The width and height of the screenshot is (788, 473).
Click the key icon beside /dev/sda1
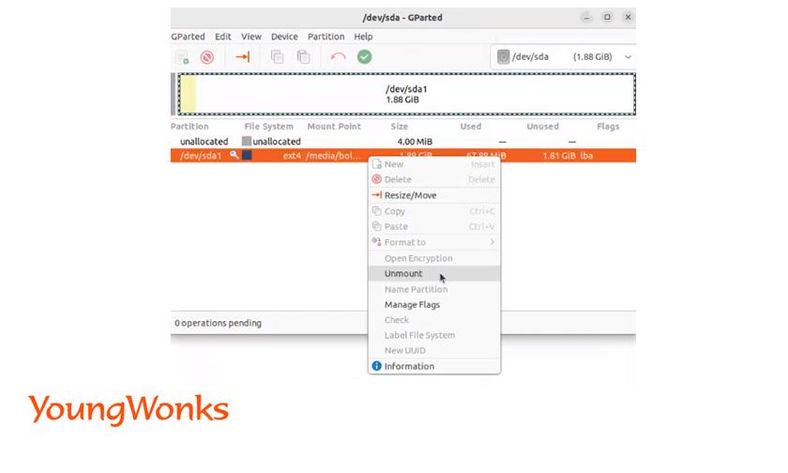(234, 155)
